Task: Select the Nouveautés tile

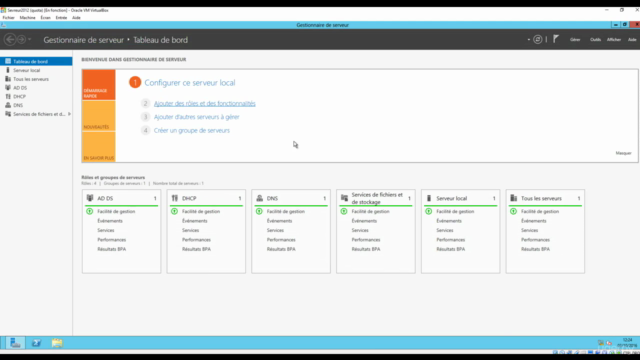Action: click(x=99, y=116)
